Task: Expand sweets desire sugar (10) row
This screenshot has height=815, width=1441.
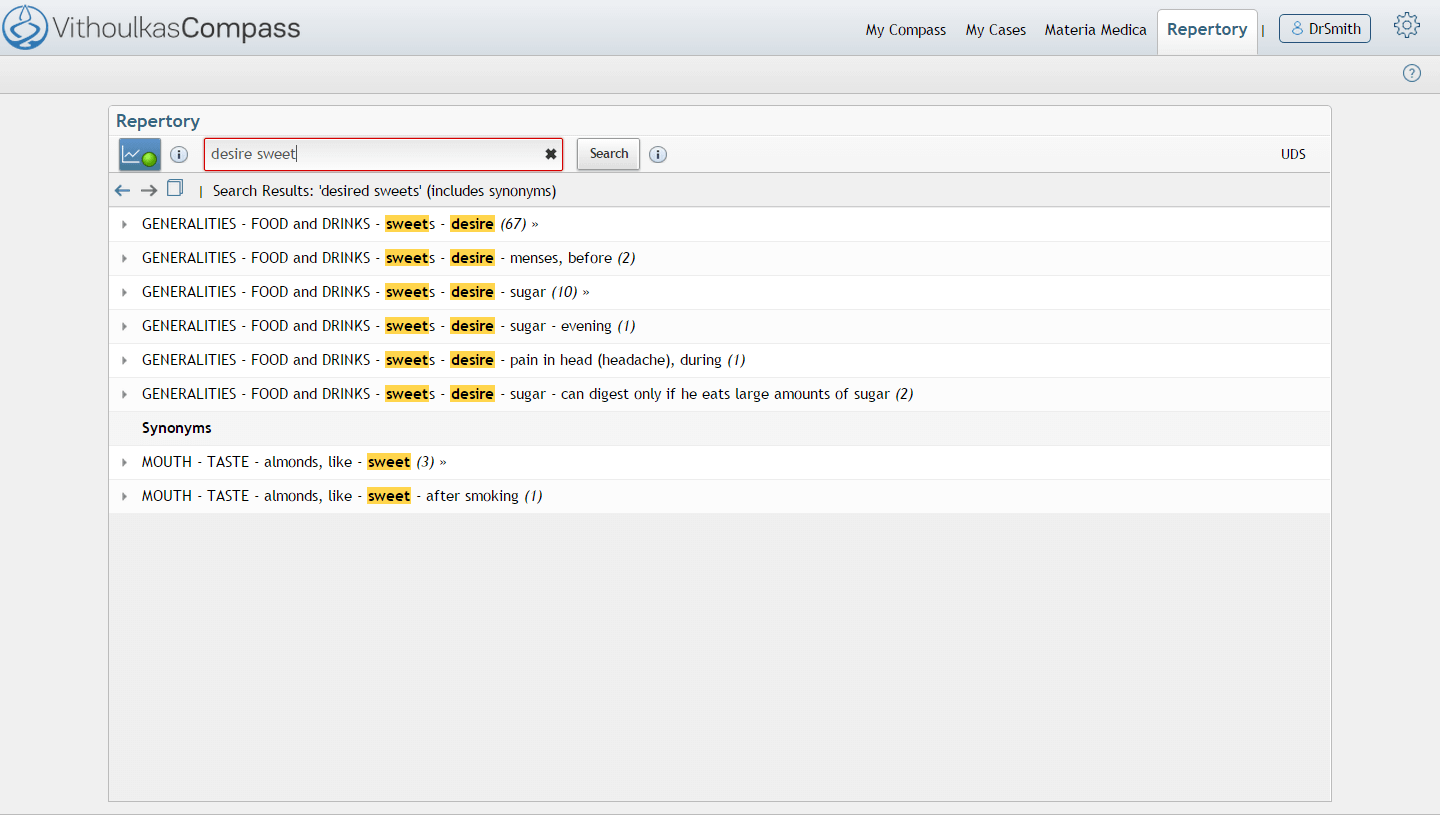Action: point(124,292)
